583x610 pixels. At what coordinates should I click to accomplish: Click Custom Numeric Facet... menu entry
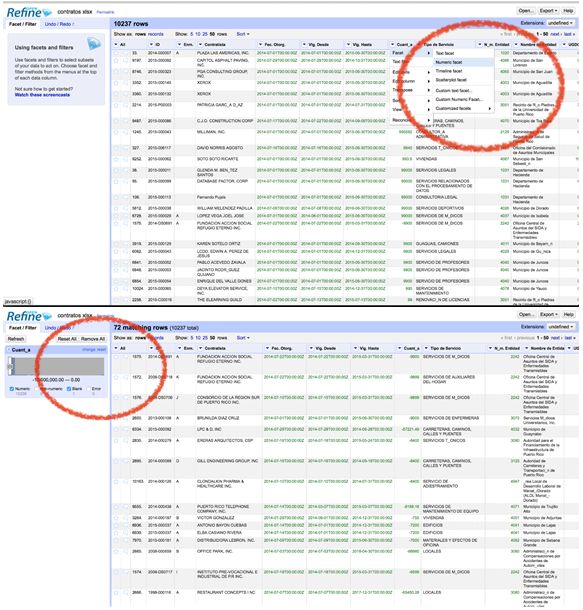point(464,100)
